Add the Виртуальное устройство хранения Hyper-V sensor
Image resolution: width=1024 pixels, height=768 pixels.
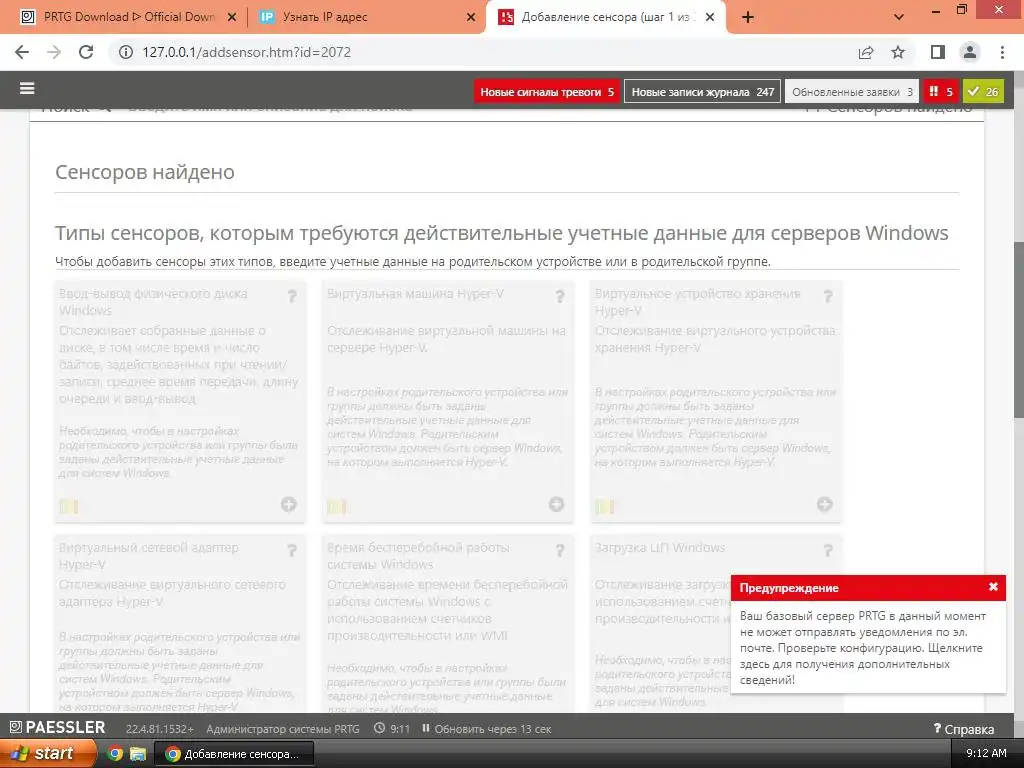coord(824,504)
